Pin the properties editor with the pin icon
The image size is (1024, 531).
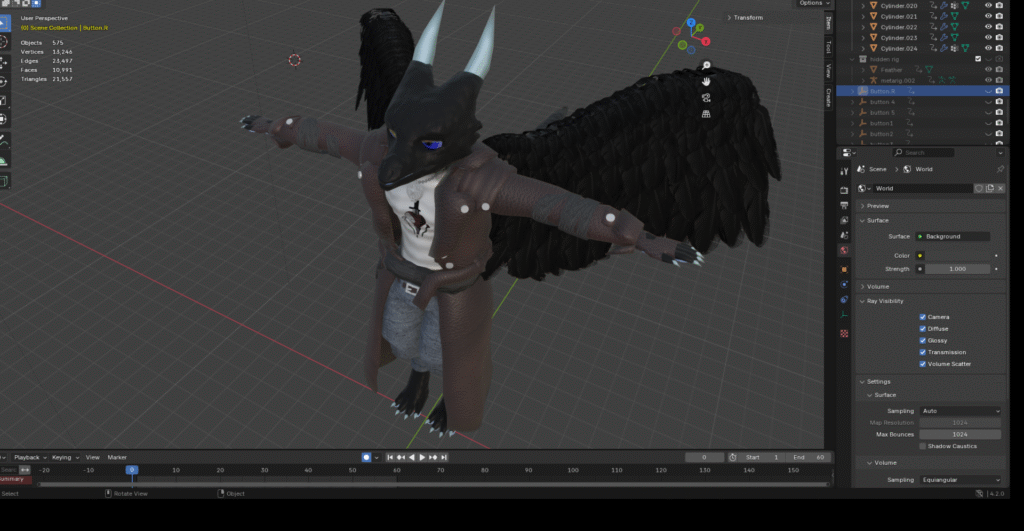[x=1001, y=169]
